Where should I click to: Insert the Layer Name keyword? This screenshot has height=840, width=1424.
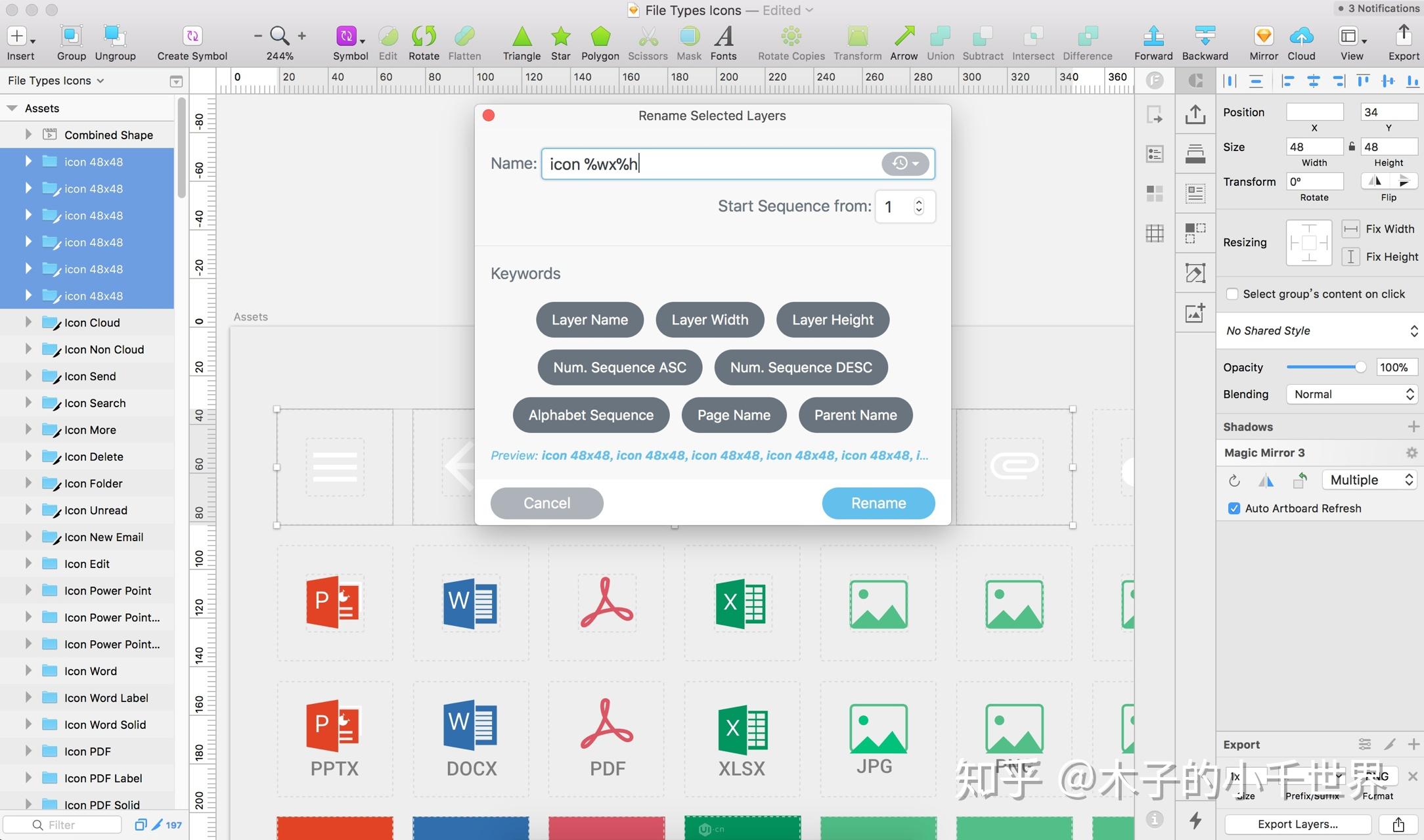pyautogui.click(x=589, y=320)
